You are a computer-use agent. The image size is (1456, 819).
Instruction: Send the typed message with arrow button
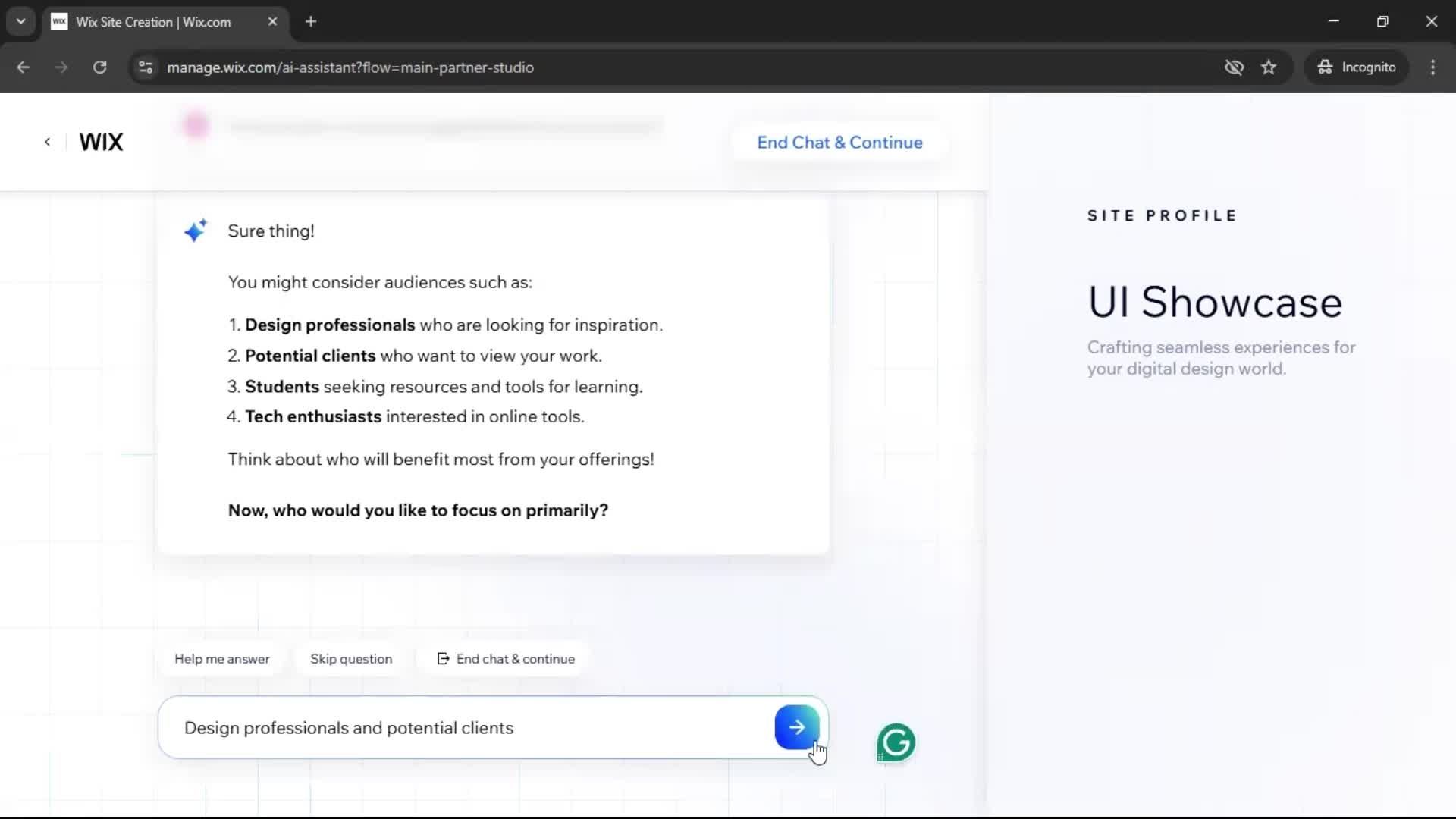point(796,727)
